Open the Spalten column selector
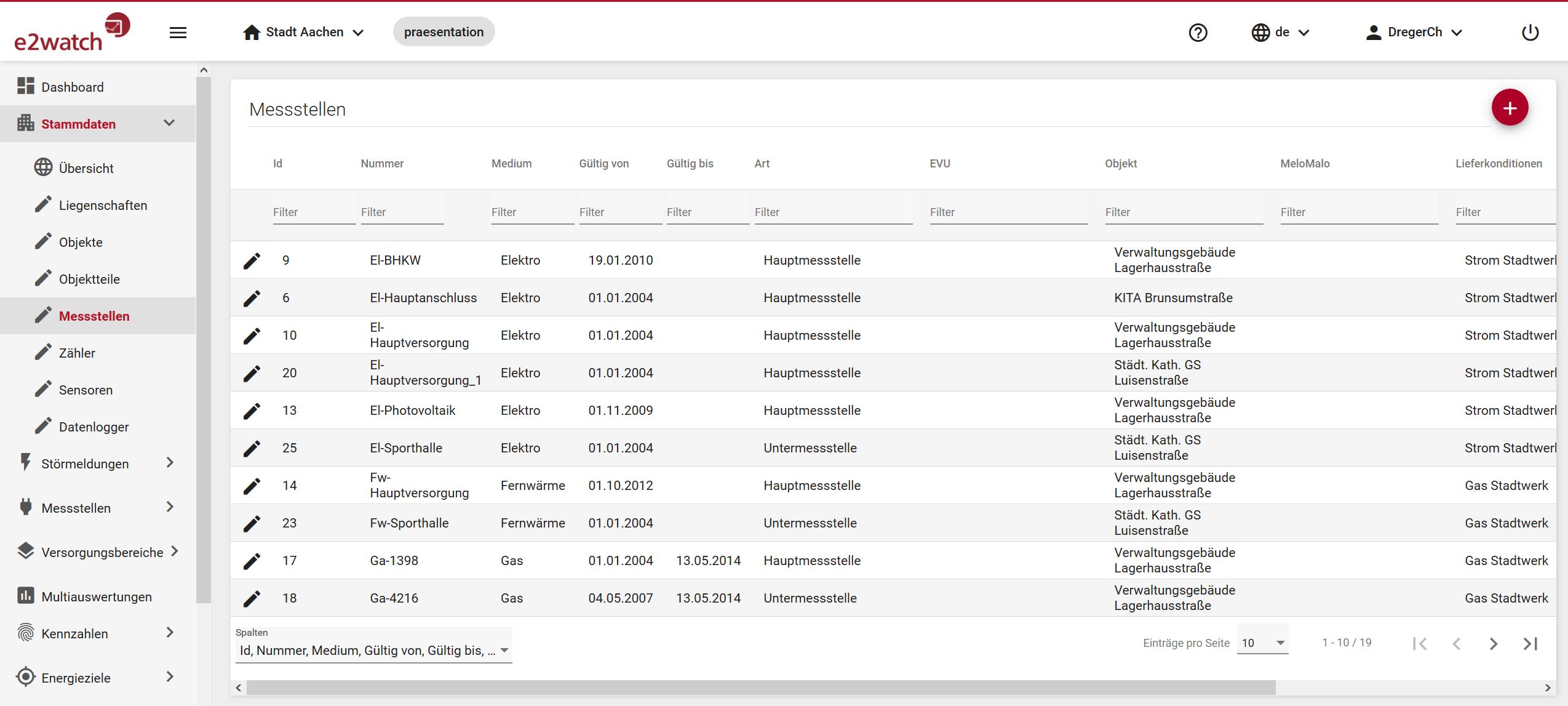The image size is (1568, 706). coord(373,651)
